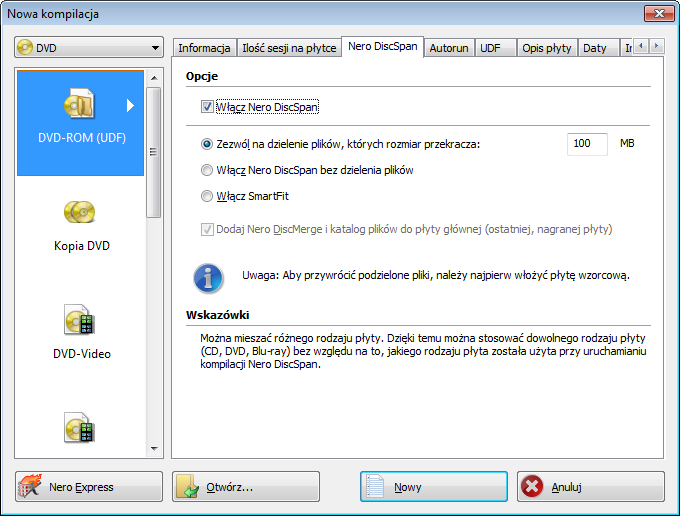The height and width of the screenshot is (516, 680).
Task: Select the Włącz SmartFit radio option
Action: click(207, 196)
